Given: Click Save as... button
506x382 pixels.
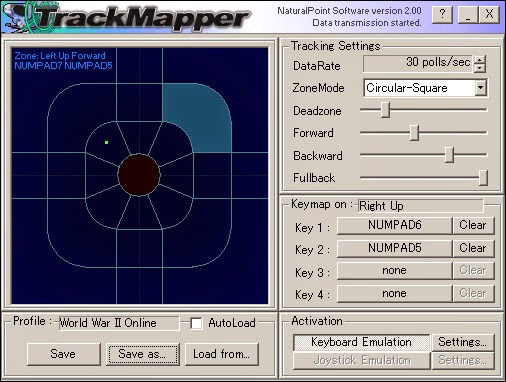Looking at the screenshot, I should coord(143,354).
